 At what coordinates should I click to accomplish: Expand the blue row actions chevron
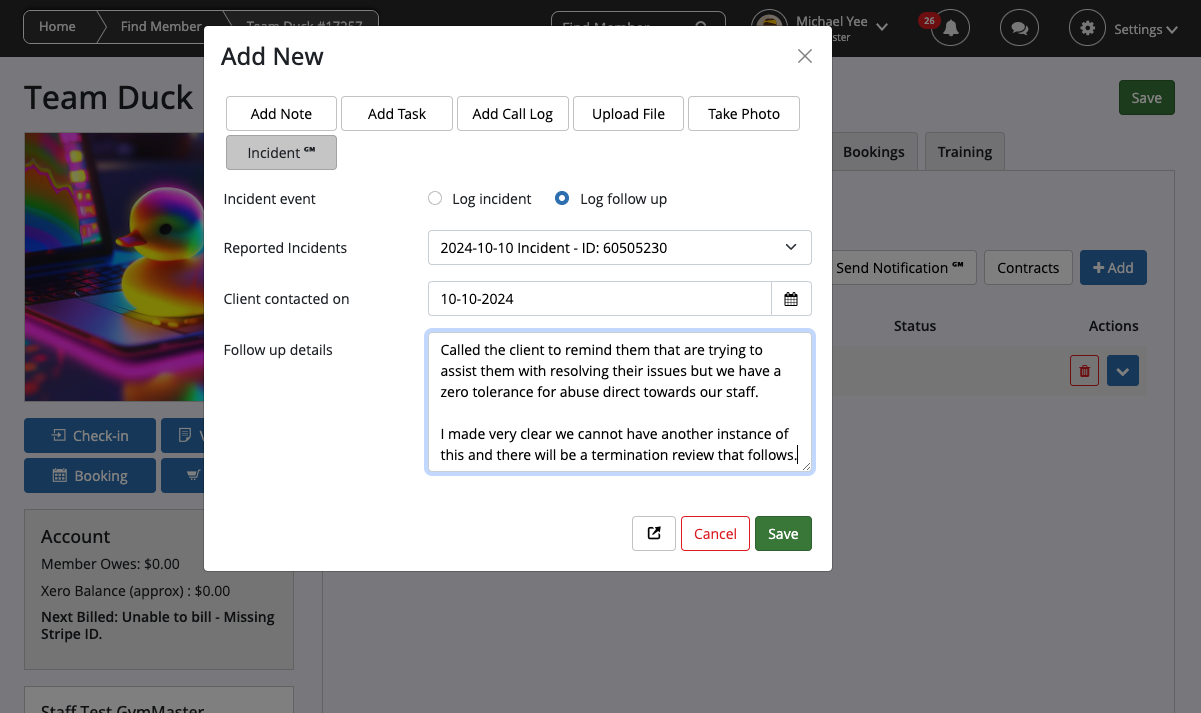pyautogui.click(x=1122, y=371)
